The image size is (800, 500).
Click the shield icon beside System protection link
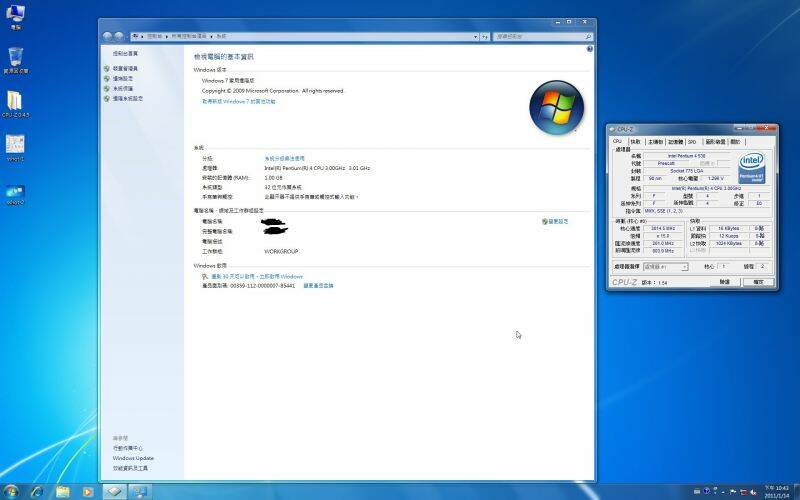[107, 88]
